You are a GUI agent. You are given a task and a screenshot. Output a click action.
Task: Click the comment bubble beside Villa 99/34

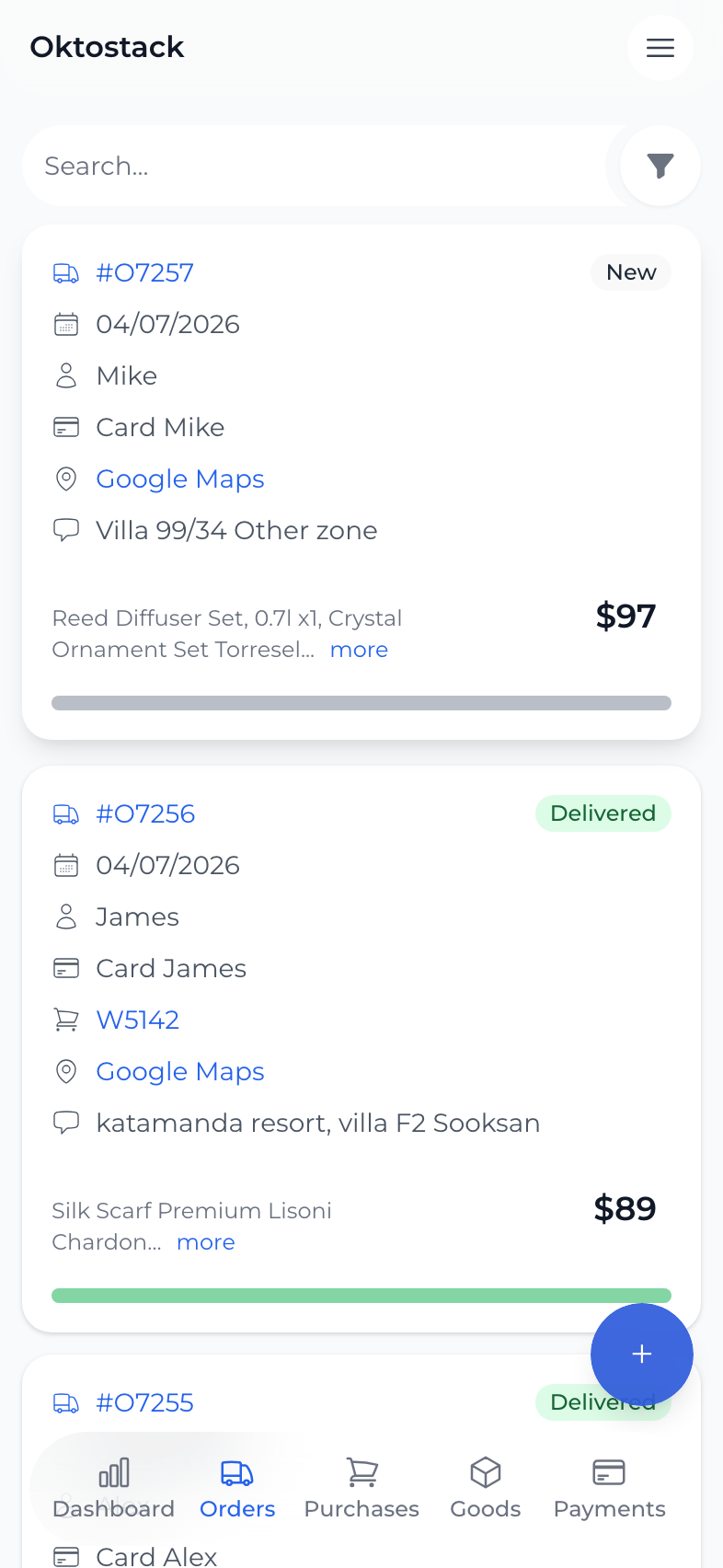point(66,530)
